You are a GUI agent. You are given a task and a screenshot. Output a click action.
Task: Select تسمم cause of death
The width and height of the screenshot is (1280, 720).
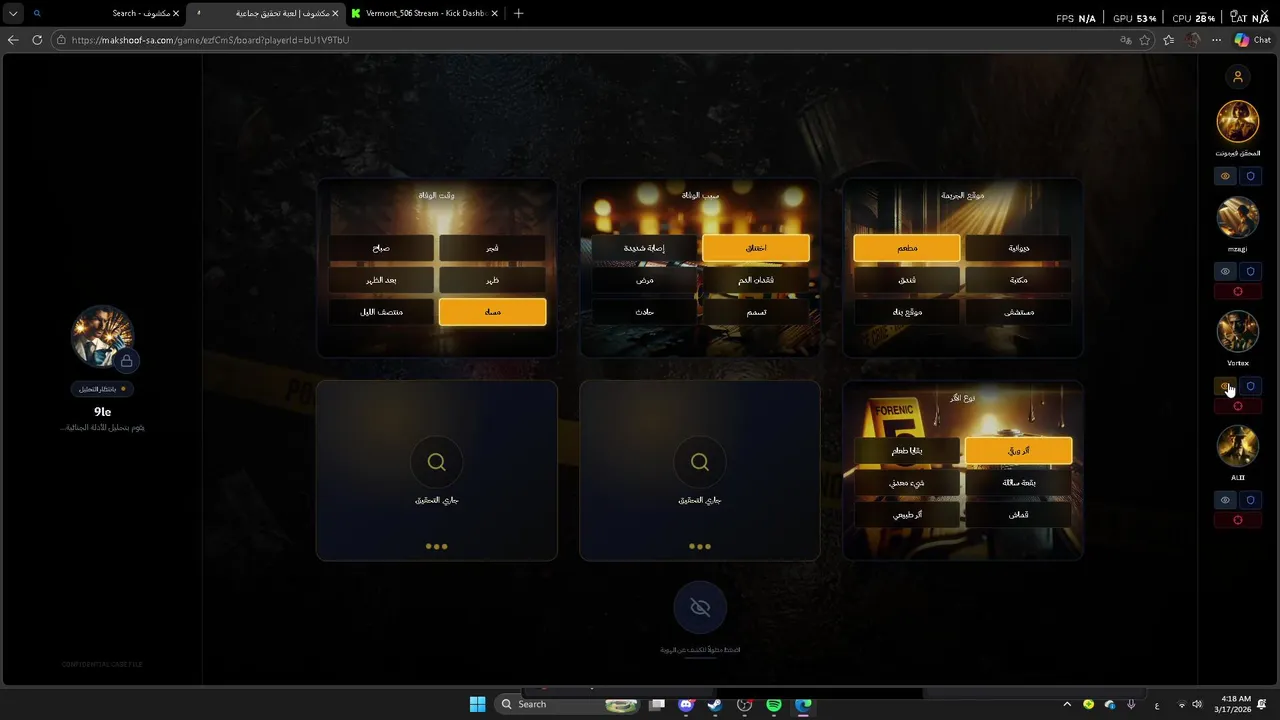[x=756, y=312]
